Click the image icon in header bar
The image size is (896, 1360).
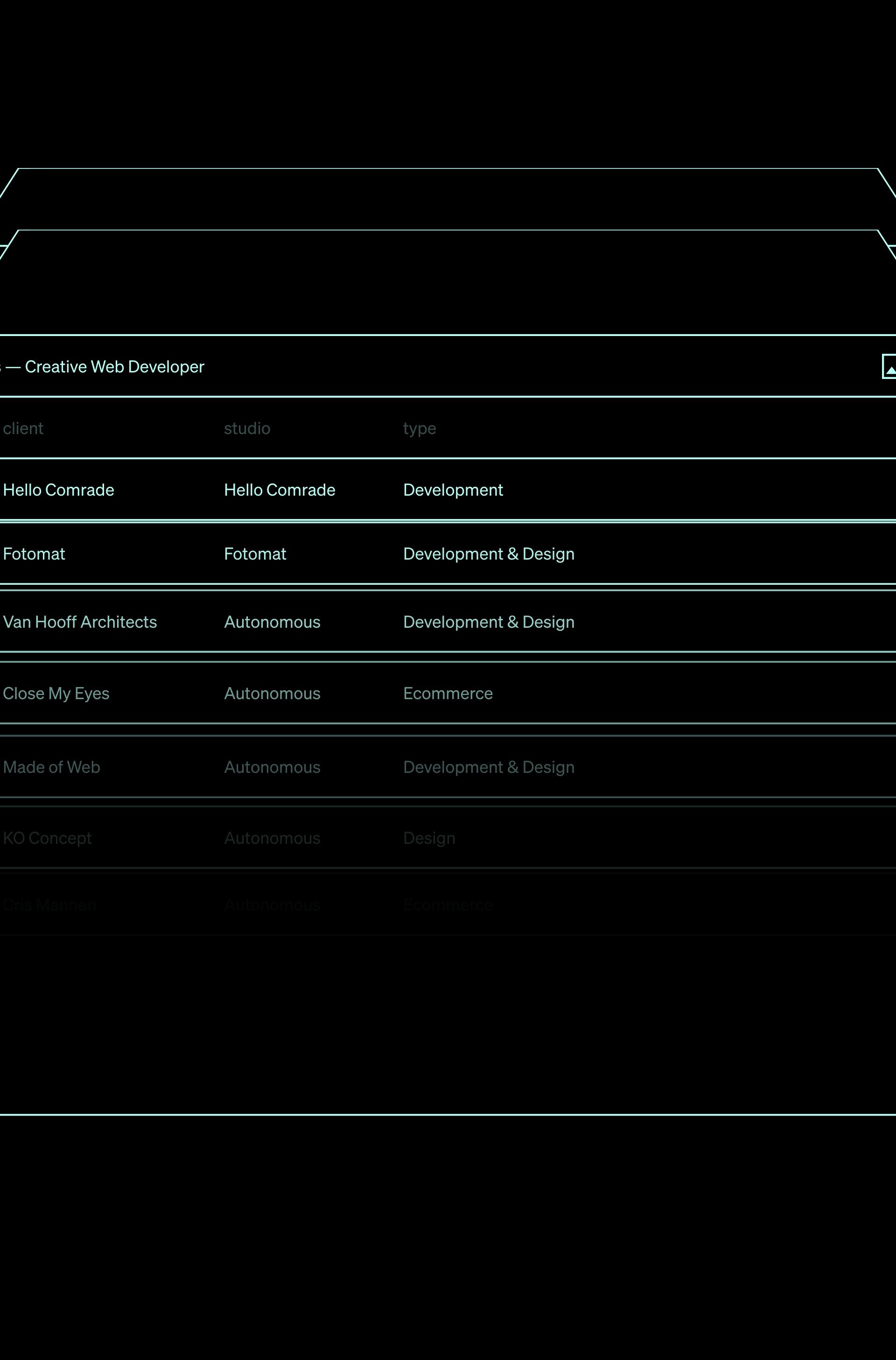click(889, 366)
